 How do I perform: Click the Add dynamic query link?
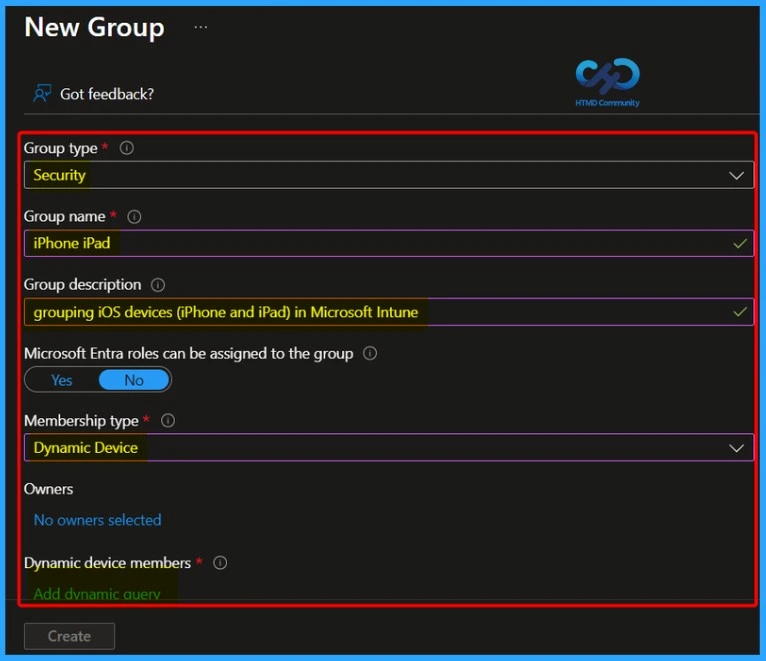(97, 594)
